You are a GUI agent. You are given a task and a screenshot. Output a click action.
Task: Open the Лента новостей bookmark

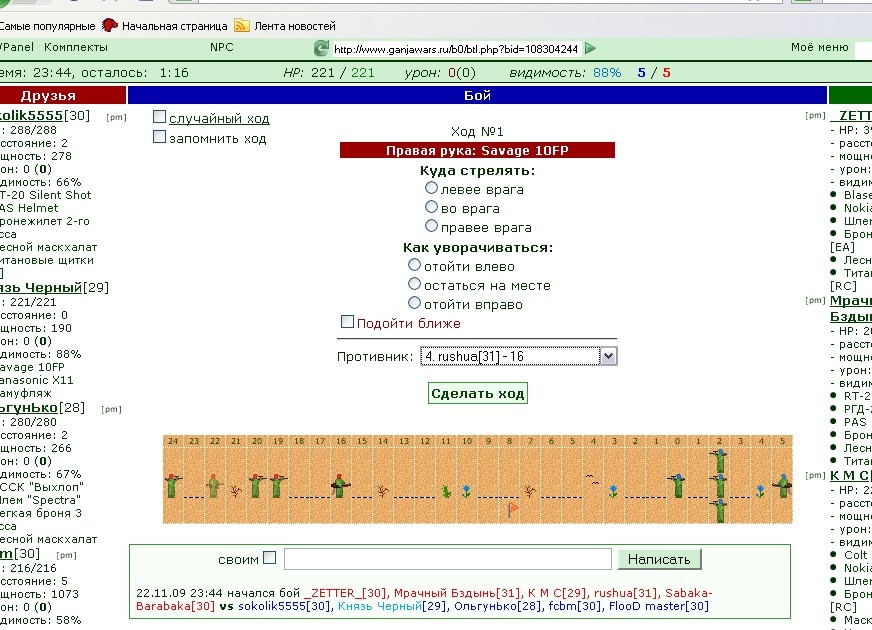295,26
